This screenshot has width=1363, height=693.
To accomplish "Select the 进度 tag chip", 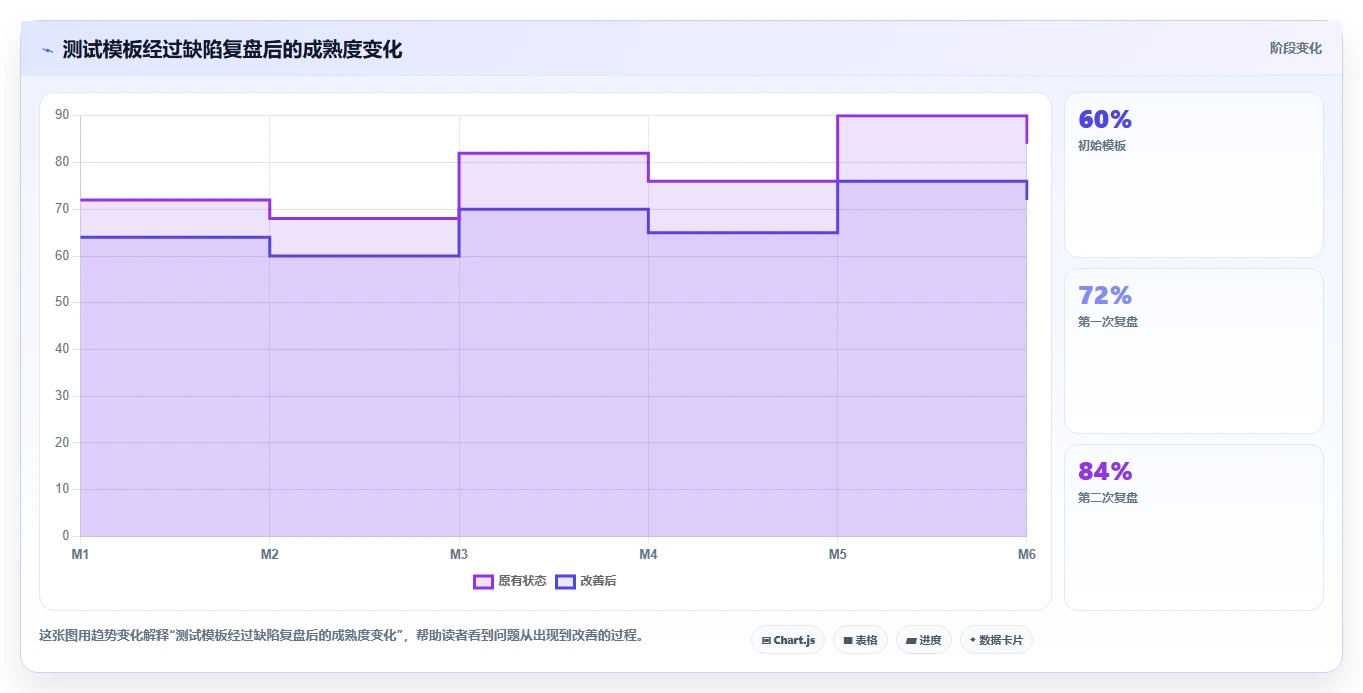I will [924, 640].
